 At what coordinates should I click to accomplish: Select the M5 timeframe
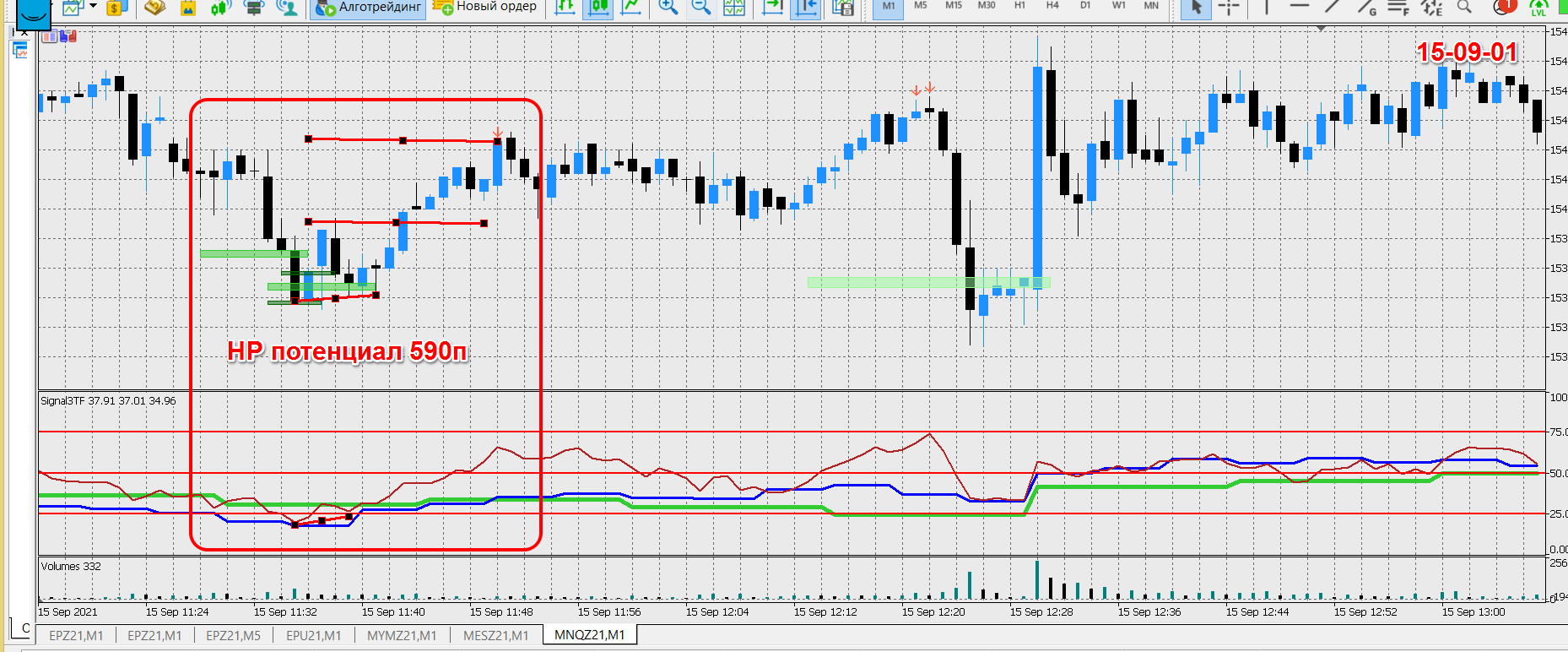click(921, 5)
